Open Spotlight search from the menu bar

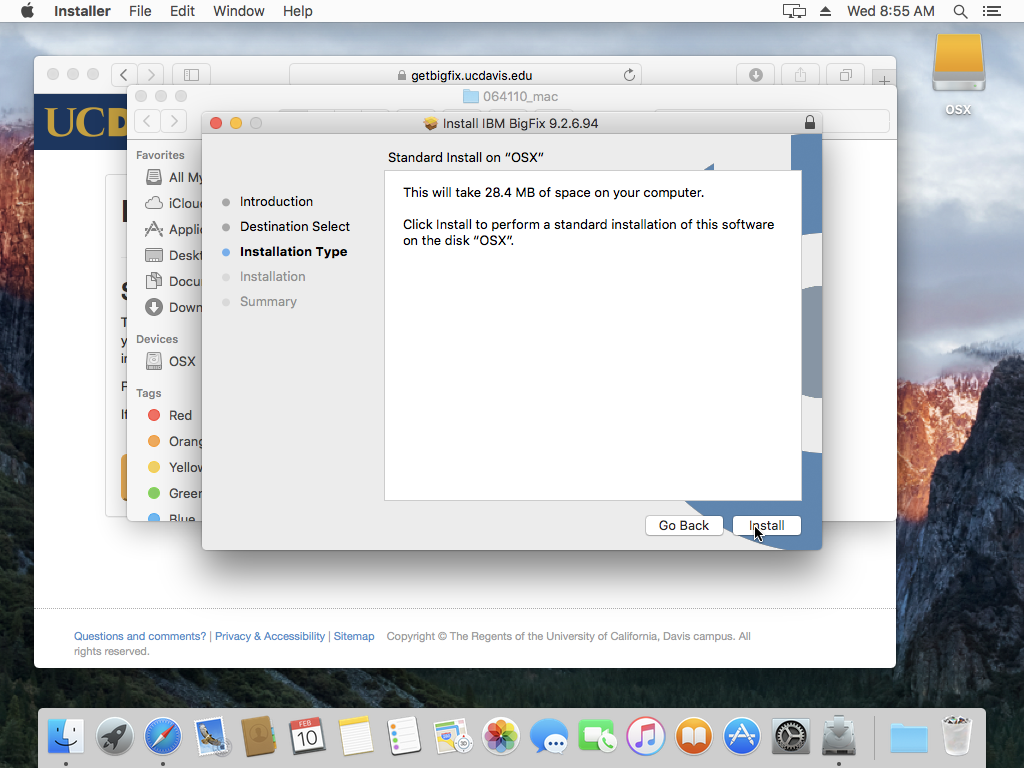point(960,11)
